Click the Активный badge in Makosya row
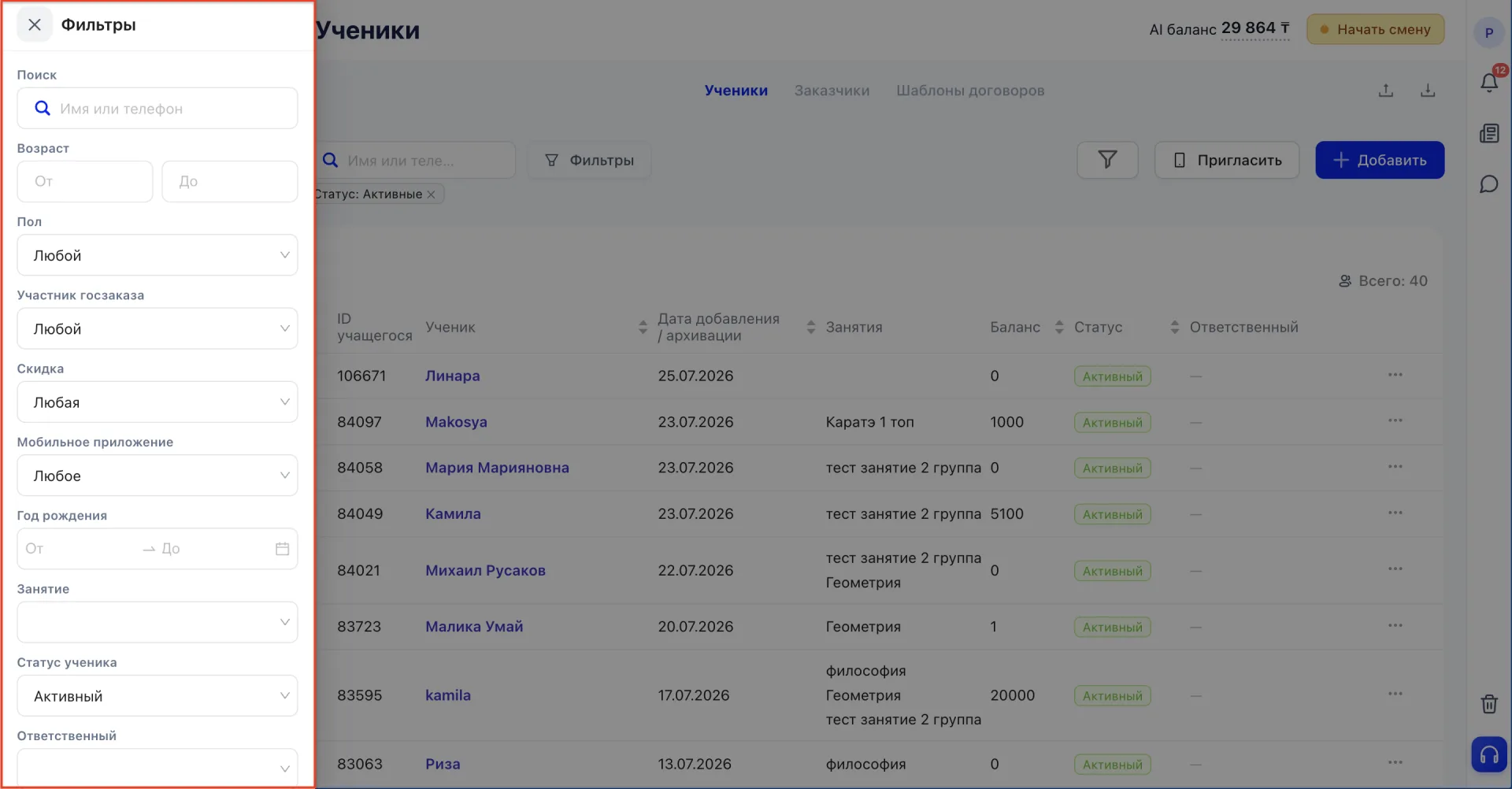Screen dimensions: 1512x789 (x=1112, y=423)
